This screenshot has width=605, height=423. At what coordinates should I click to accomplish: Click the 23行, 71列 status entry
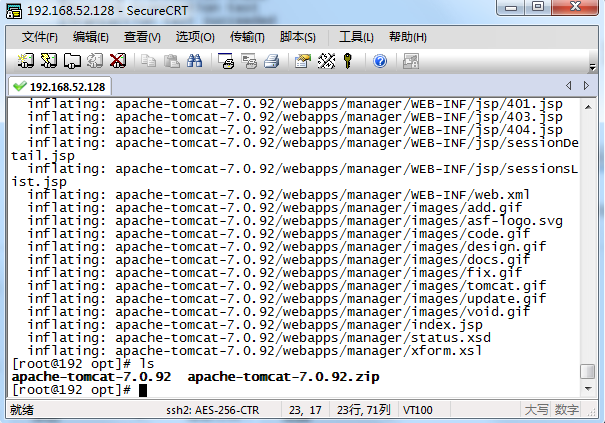(363, 410)
